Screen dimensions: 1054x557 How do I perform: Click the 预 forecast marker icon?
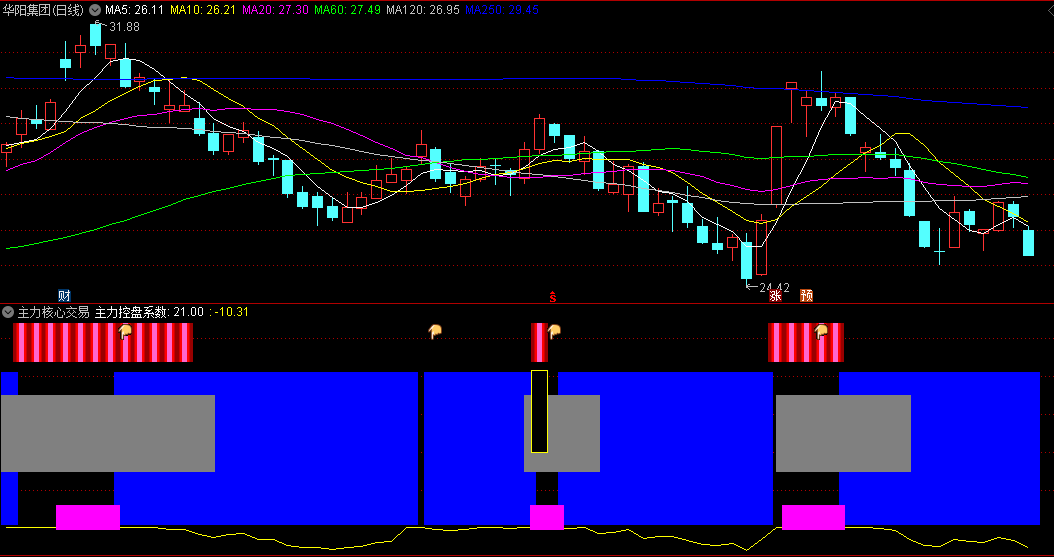[806, 296]
